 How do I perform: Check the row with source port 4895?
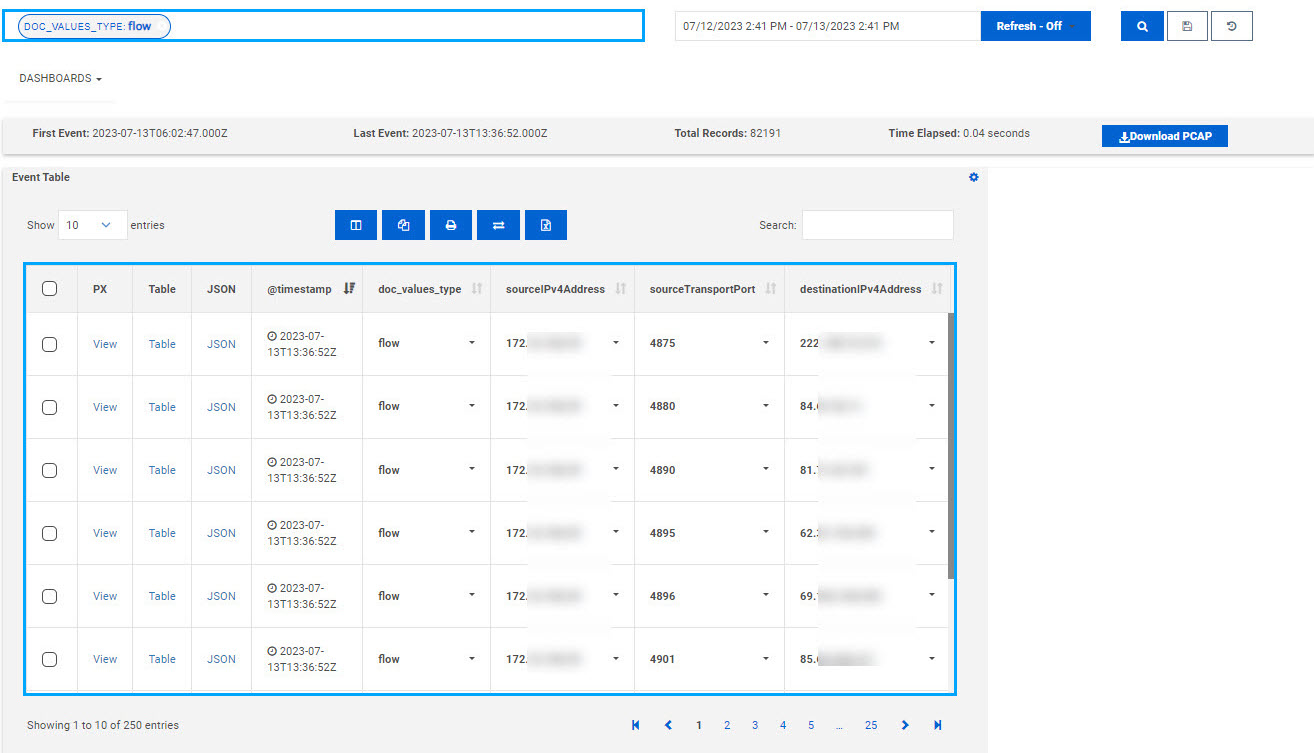(49, 533)
